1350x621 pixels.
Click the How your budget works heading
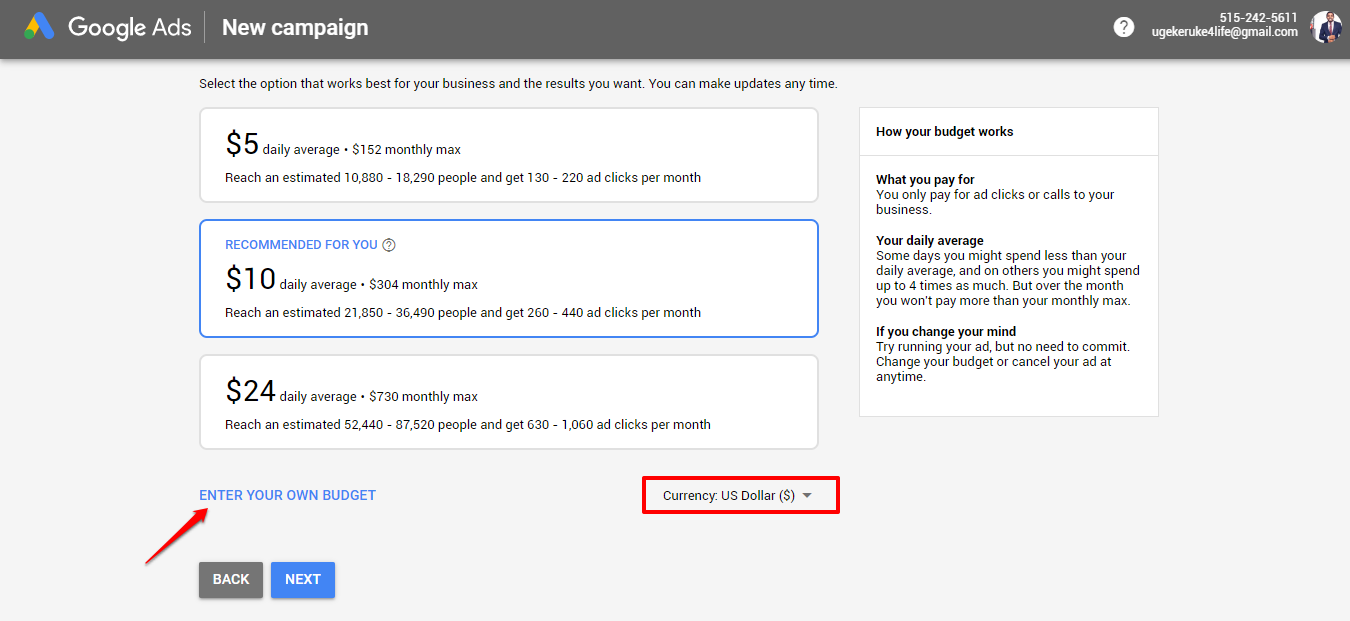(944, 132)
